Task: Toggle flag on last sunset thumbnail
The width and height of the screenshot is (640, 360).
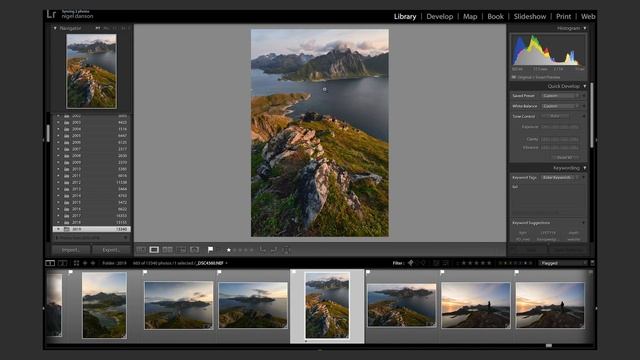Action: point(517,272)
